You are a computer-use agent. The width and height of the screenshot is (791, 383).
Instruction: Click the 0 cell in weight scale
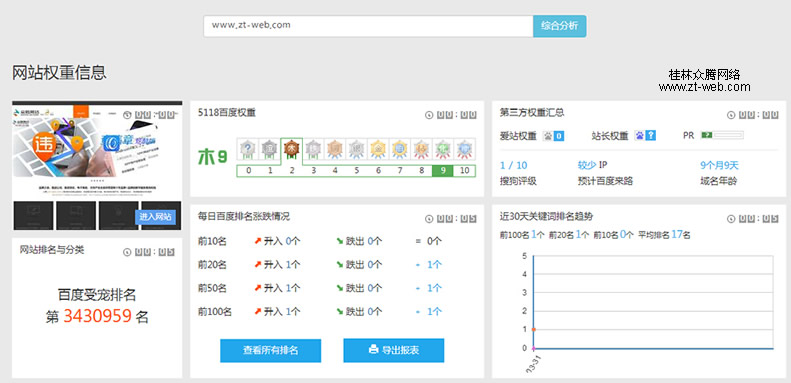(x=248, y=171)
